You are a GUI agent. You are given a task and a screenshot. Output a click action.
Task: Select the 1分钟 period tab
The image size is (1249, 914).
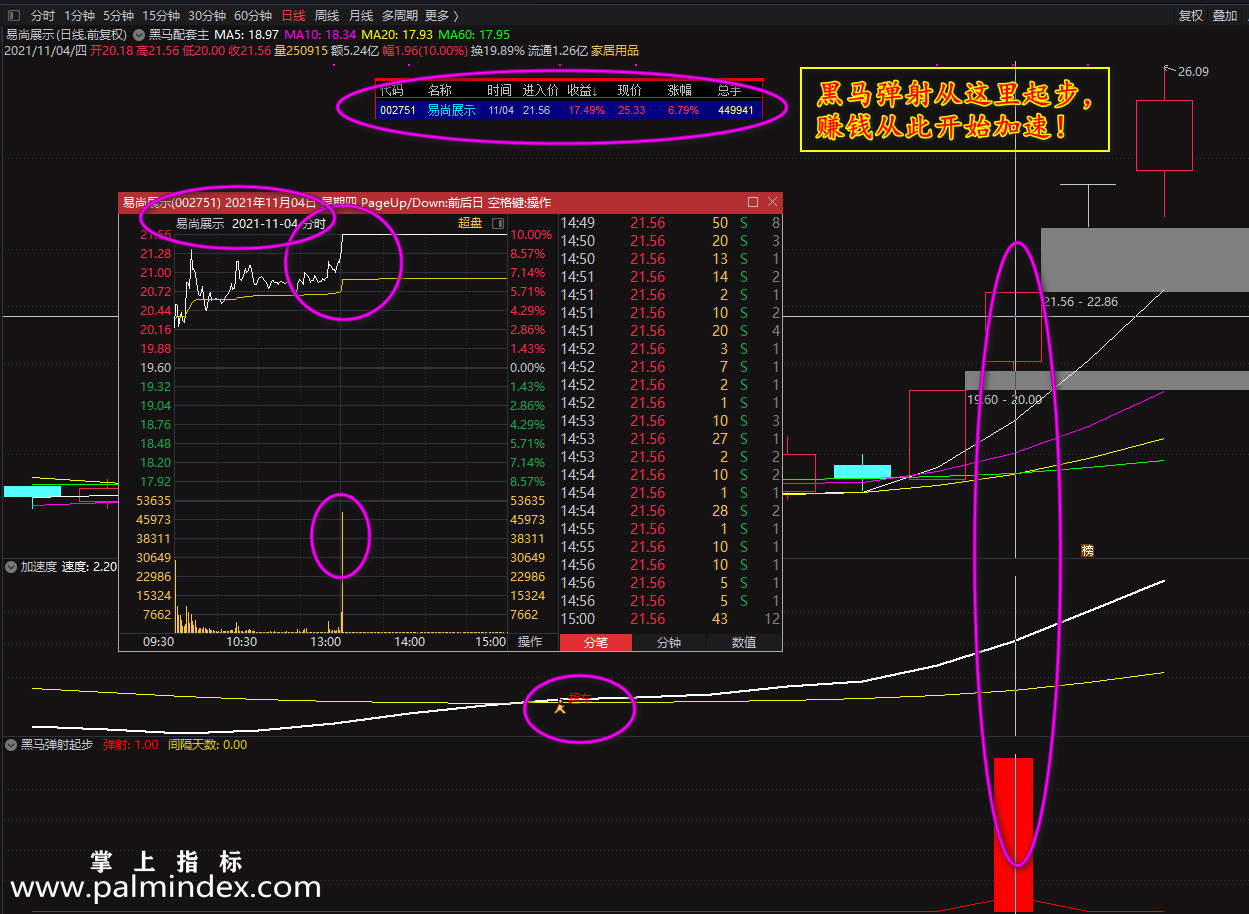(79, 16)
